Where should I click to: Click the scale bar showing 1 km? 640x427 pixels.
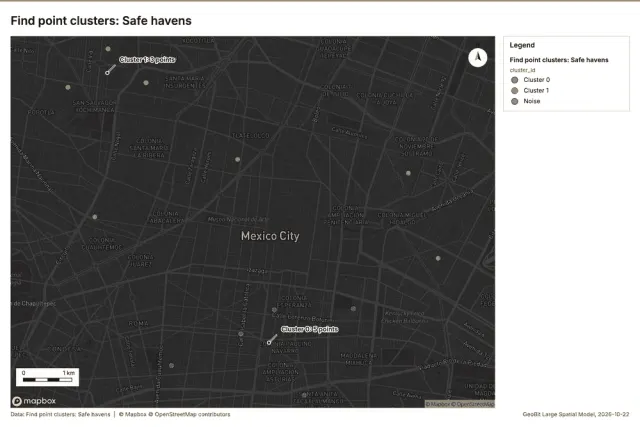(47, 377)
